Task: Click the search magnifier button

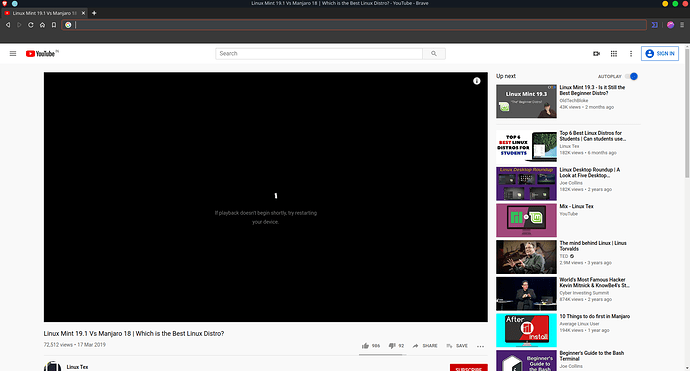Action: coord(434,54)
